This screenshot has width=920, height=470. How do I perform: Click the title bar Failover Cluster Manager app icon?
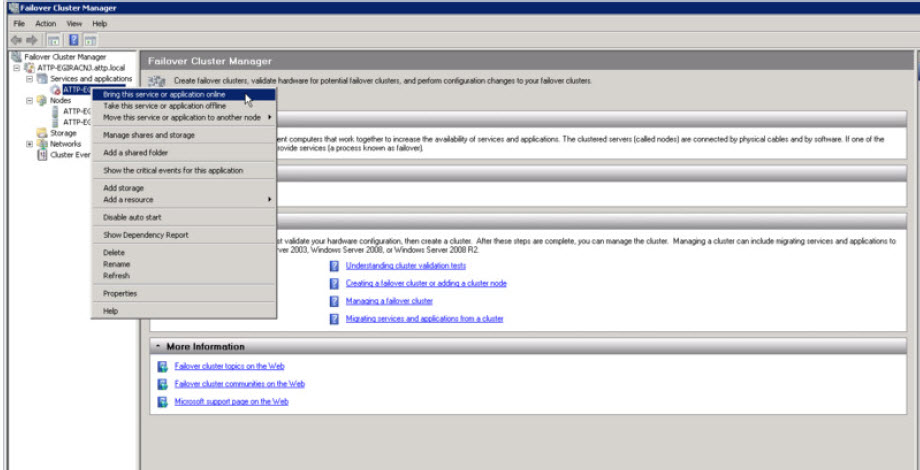pyautogui.click(x=13, y=8)
